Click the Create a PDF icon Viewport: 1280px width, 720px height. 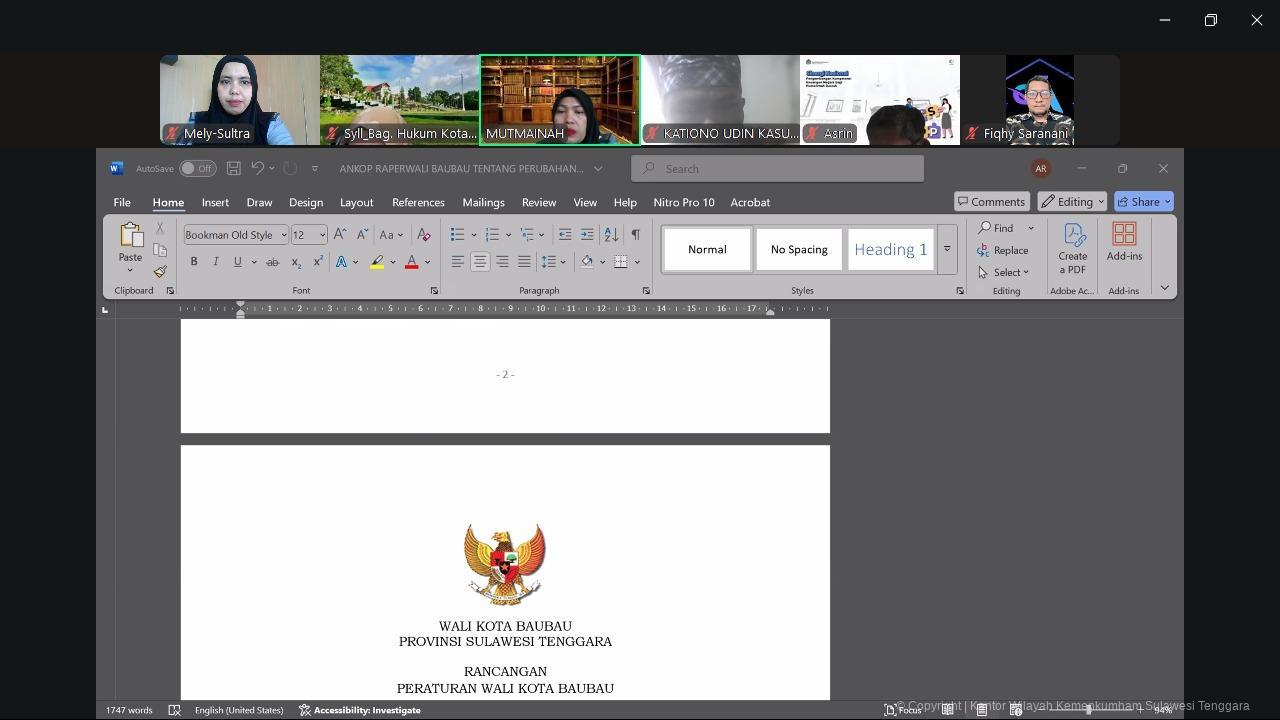pyautogui.click(x=1073, y=248)
